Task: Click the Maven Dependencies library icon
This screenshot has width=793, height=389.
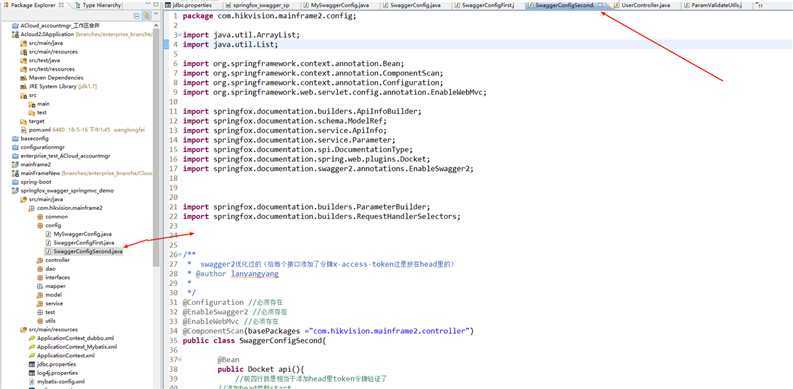Action: coord(24,78)
